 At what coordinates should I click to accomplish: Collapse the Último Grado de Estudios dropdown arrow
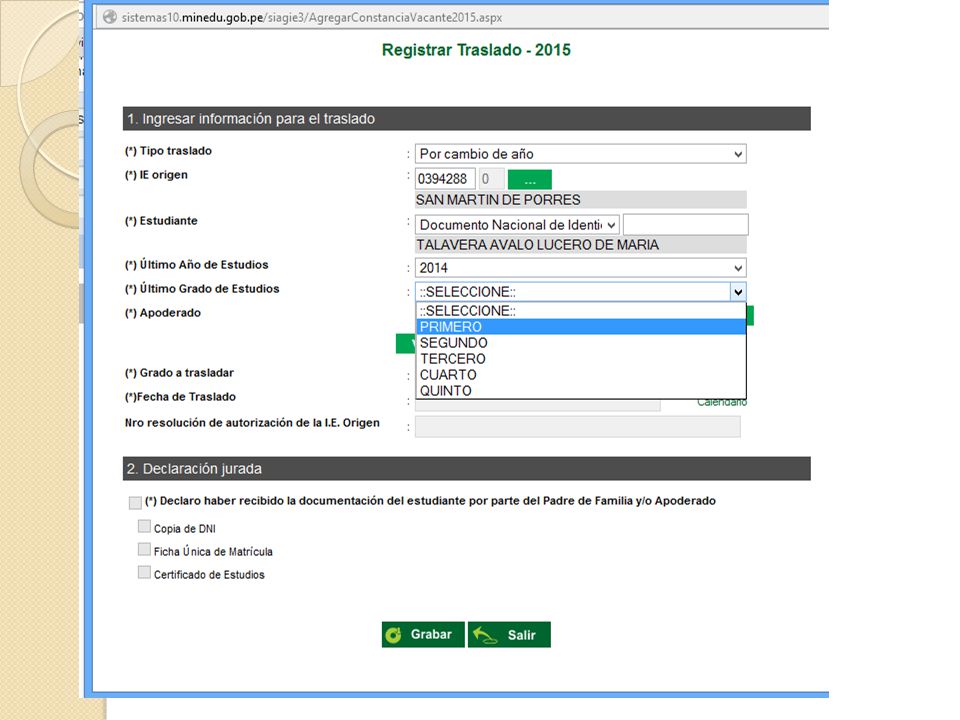738,292
